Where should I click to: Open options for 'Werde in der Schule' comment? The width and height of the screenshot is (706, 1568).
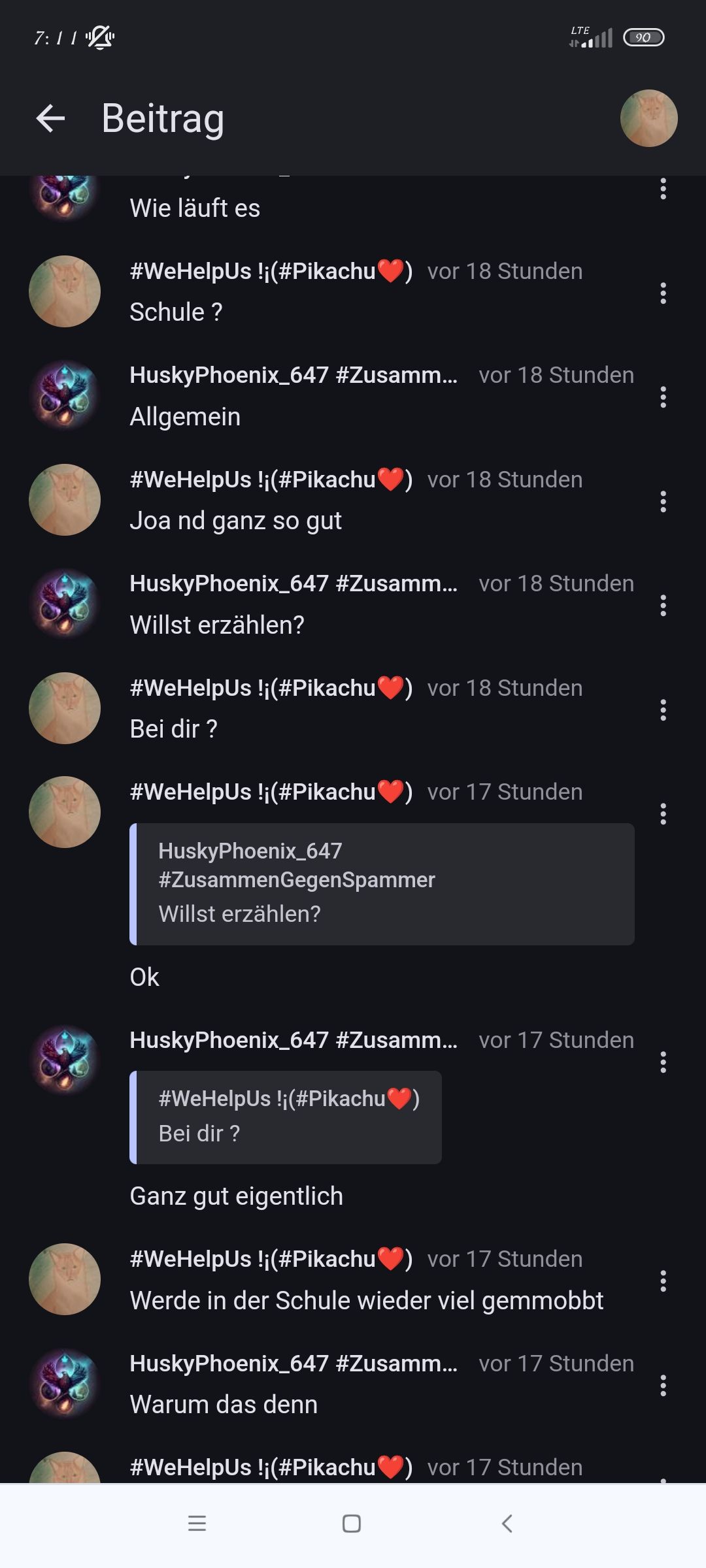click(663, 1281)
